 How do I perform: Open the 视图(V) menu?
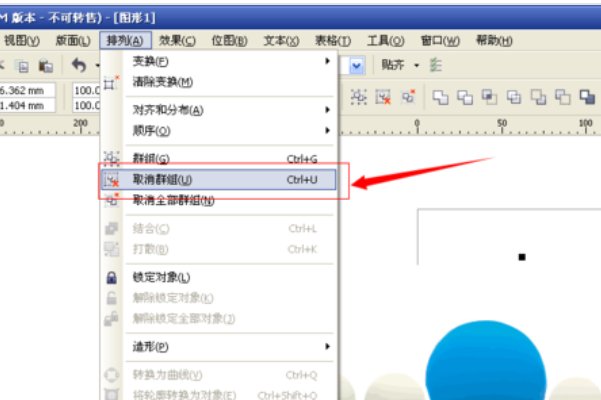[22, 40]
